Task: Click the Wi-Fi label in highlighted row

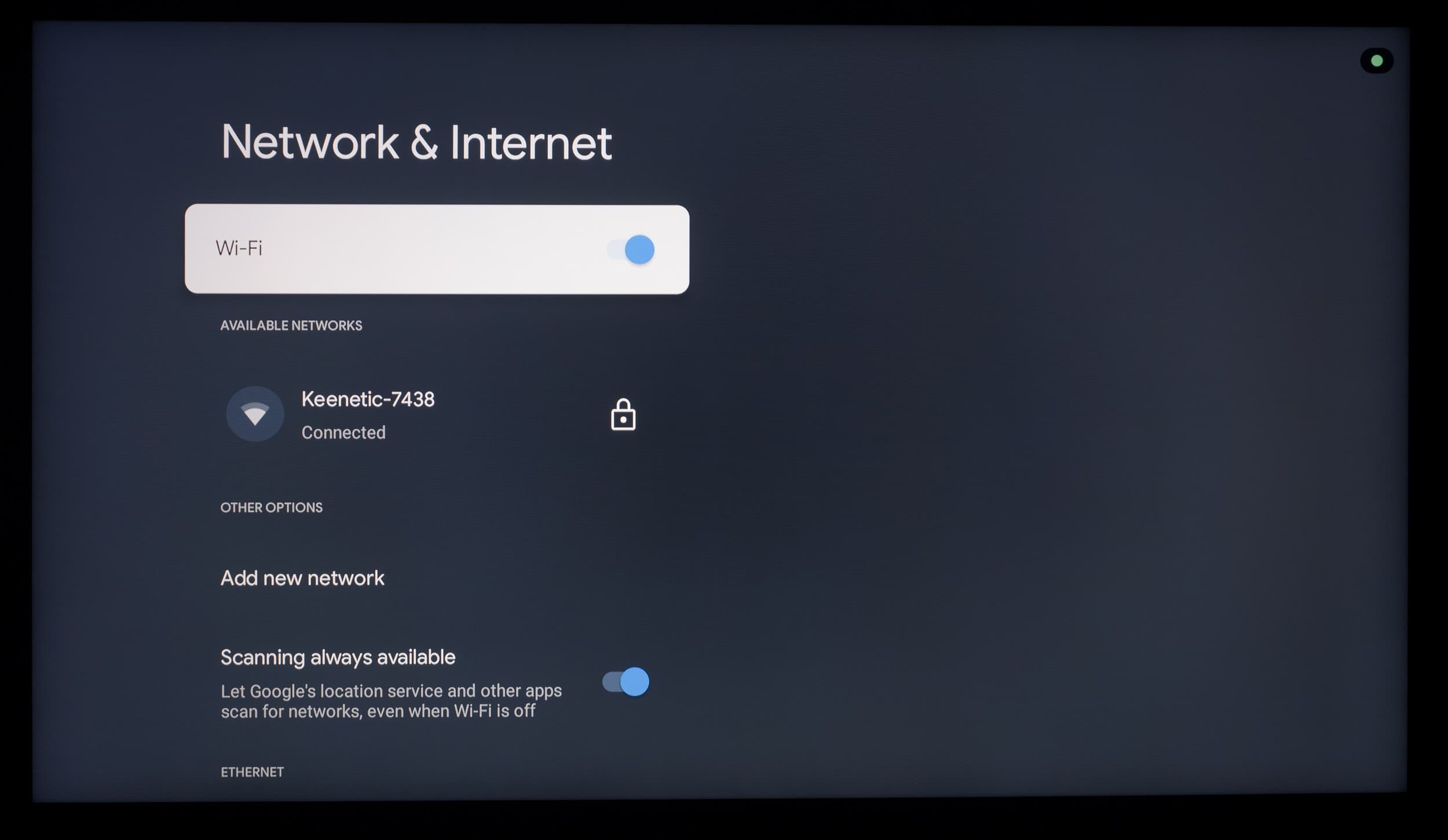Action: pyautogui.click(x=239, y=248)
